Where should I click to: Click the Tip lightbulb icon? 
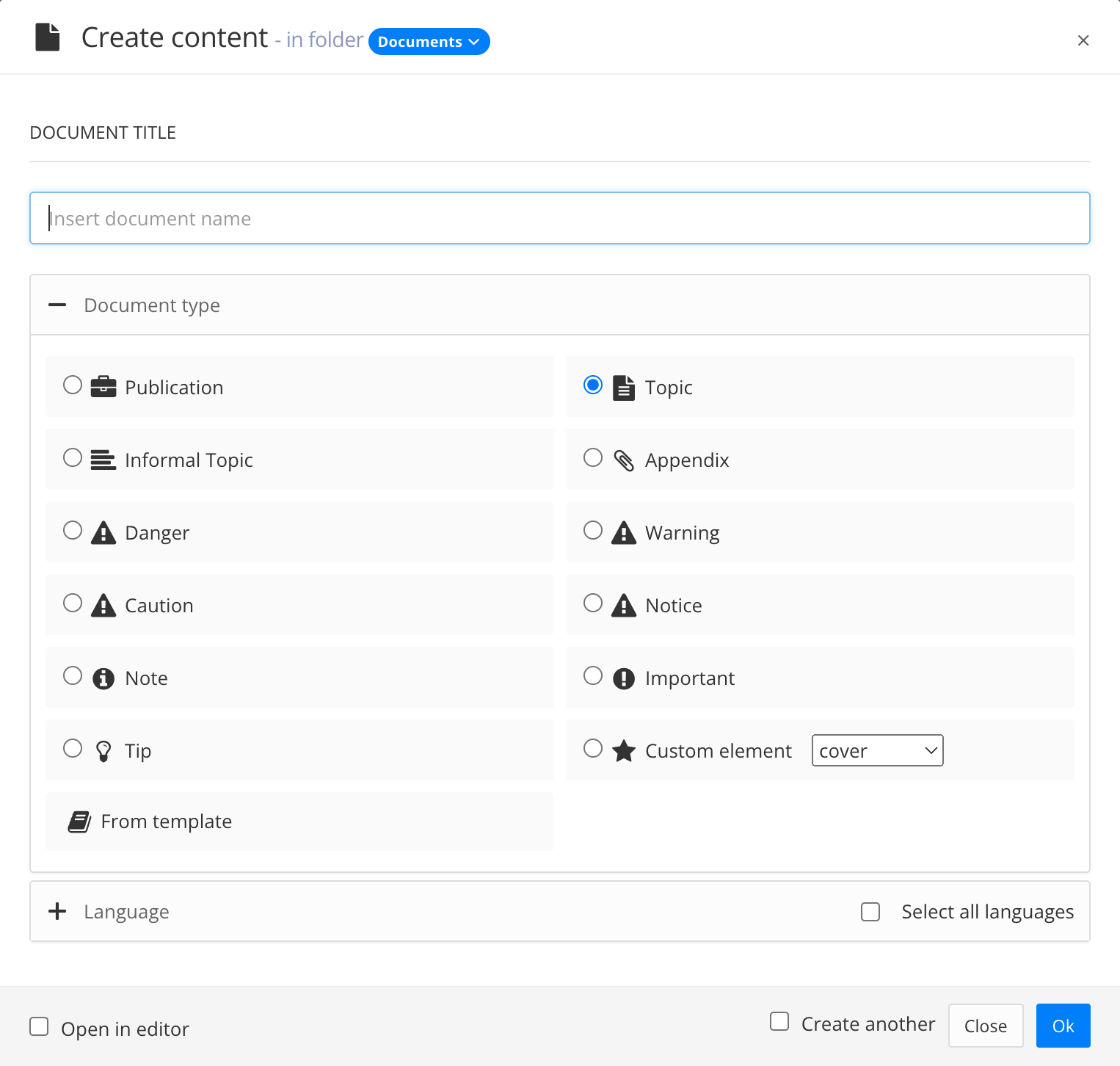pyautogui.click(x=103, y=750)
